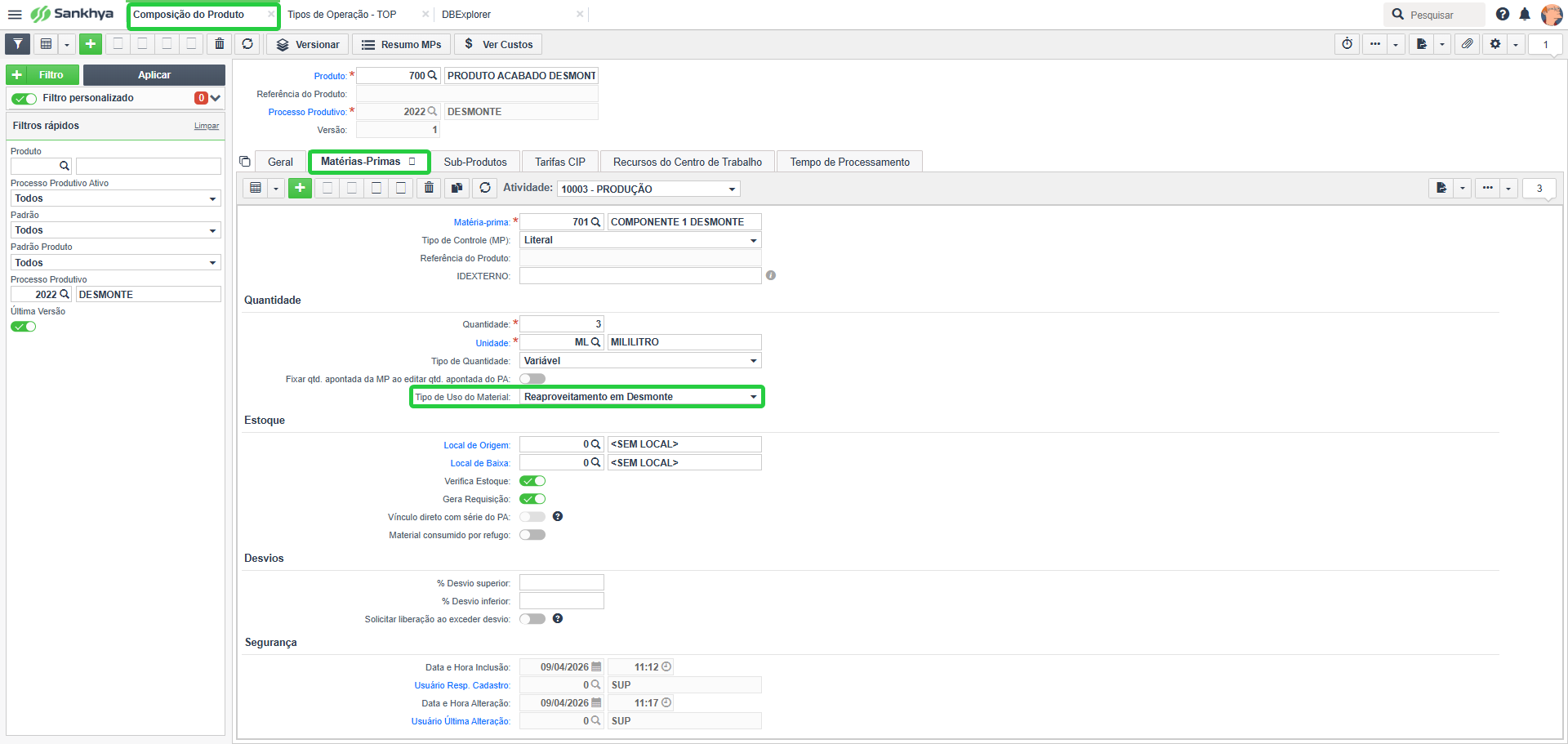Click the refresh icon in top toolbar
Viewport: 1568px width, 744px height.
(247, 44)
